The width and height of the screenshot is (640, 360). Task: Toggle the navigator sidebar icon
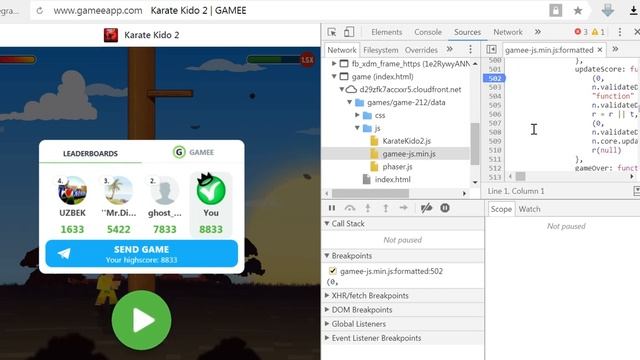[x=491, y=49]
